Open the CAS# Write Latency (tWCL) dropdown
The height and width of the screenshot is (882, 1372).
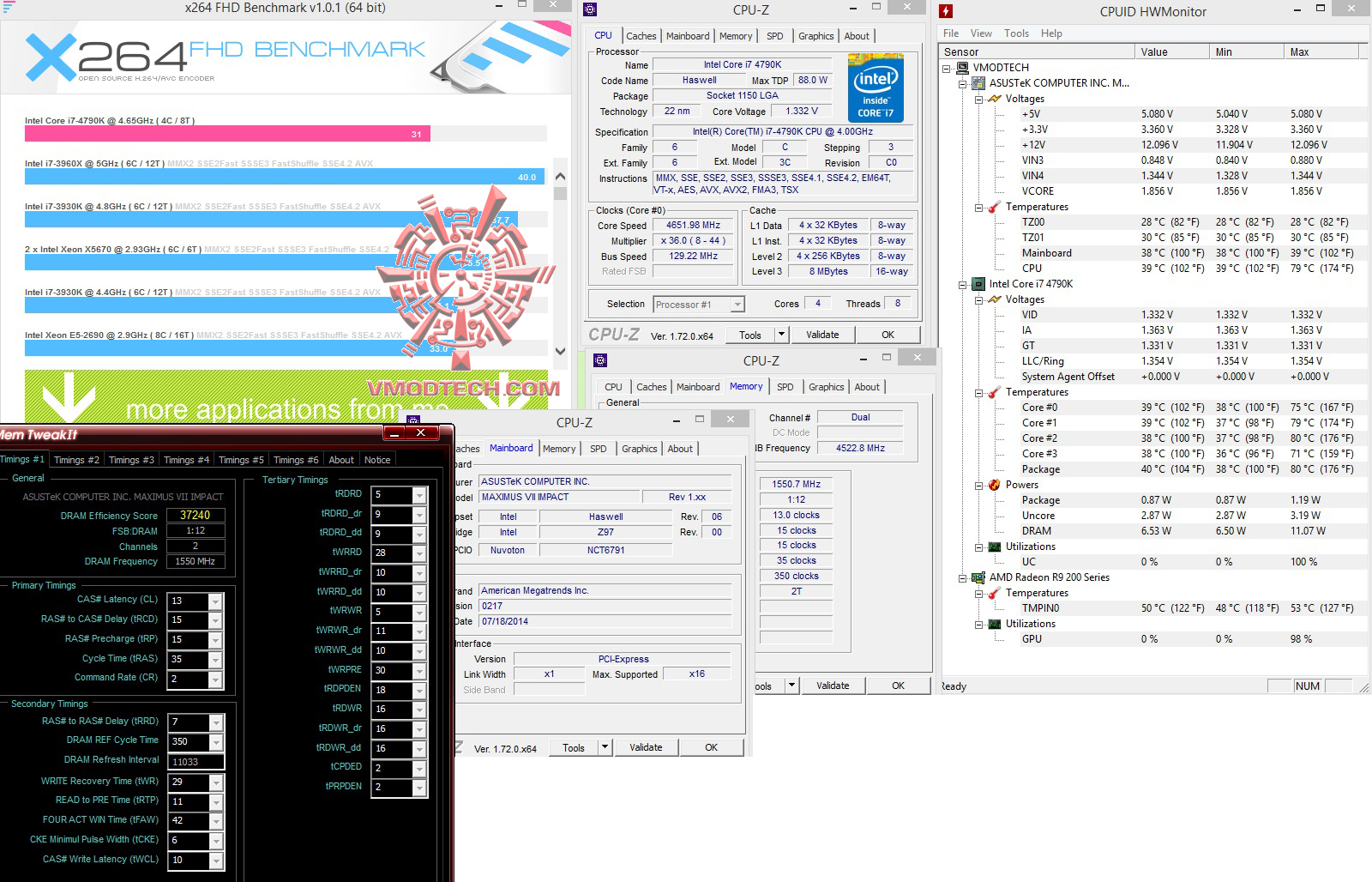(x=215, y=860)
